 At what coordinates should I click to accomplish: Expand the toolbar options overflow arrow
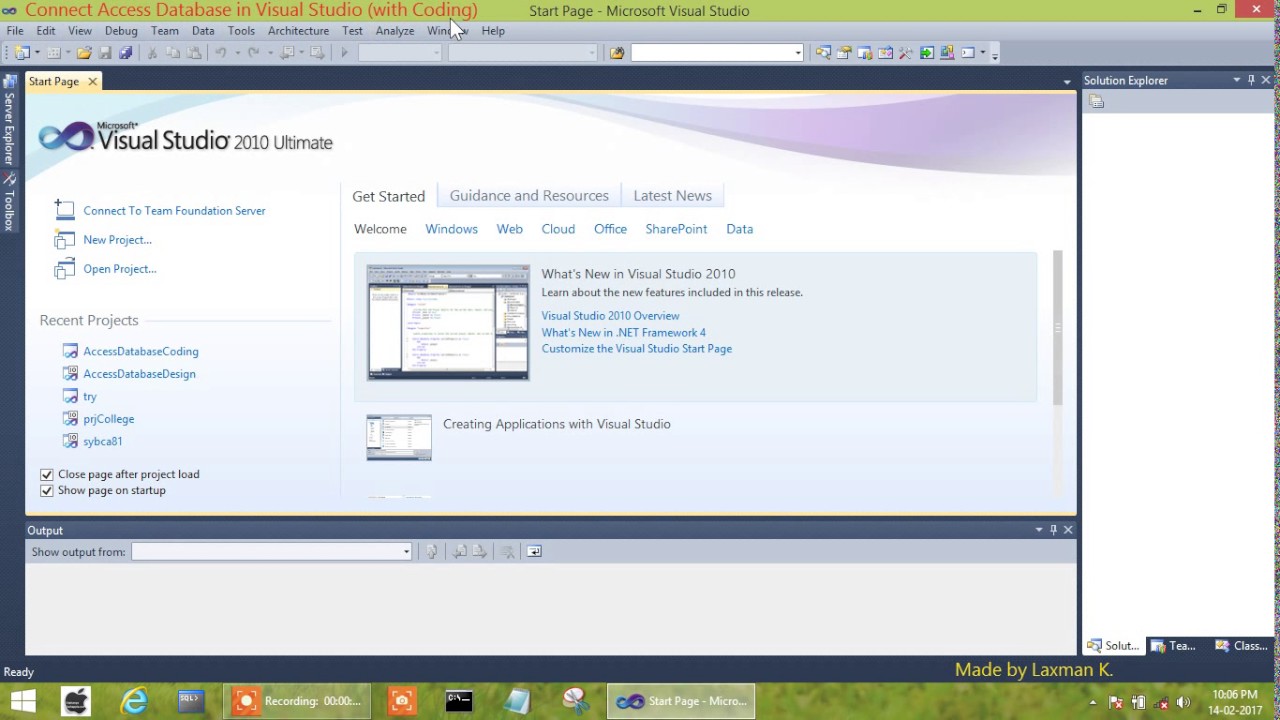tap(994, 54)
